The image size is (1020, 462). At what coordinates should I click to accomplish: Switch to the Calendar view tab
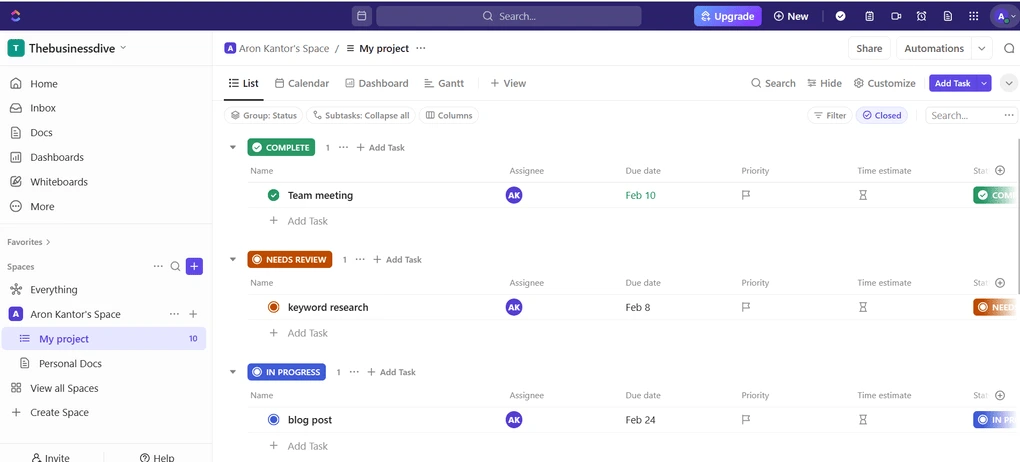(301, 83)
